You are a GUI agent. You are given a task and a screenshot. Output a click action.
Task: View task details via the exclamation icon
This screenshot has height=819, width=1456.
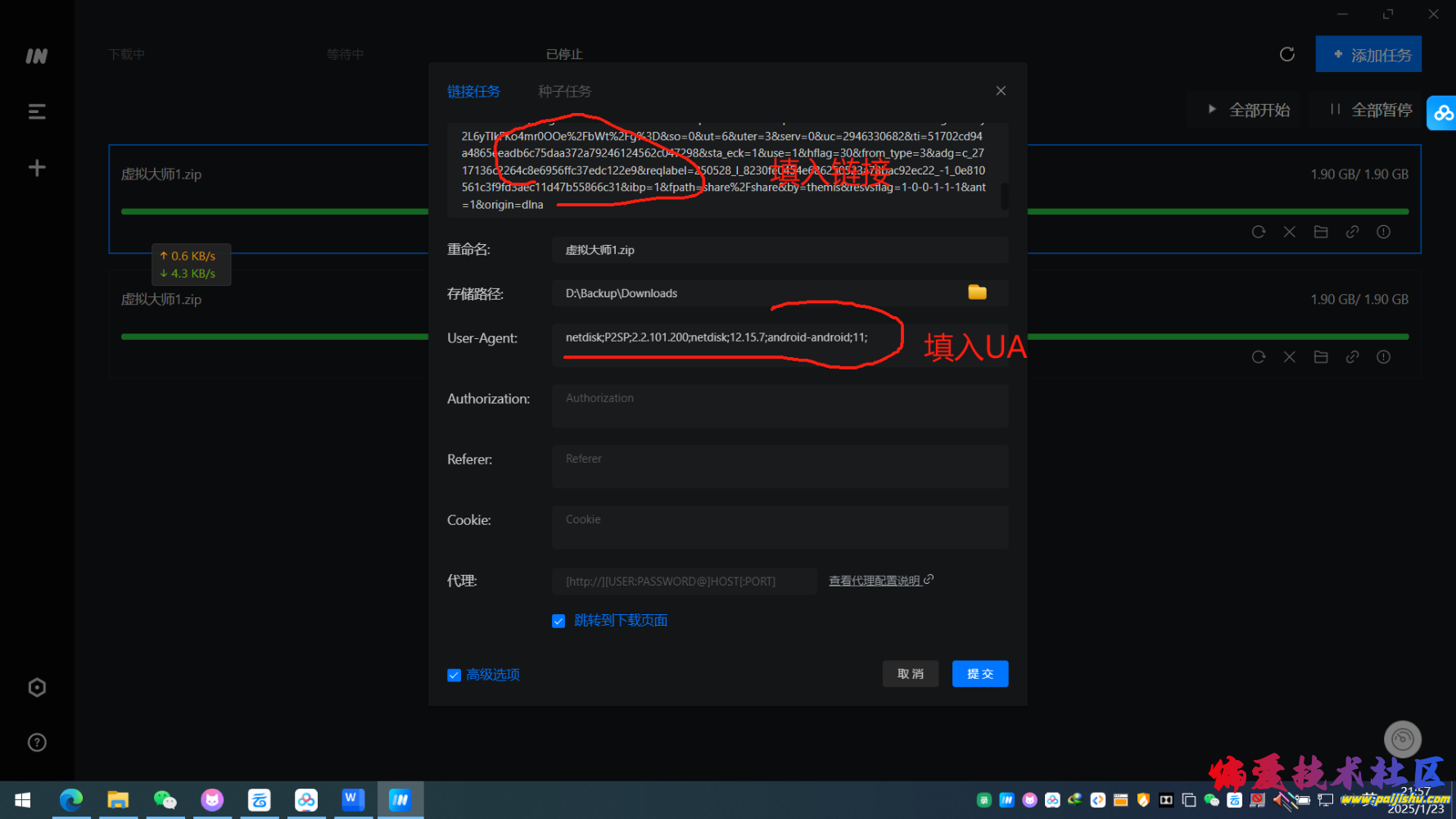pos(1383,232)
